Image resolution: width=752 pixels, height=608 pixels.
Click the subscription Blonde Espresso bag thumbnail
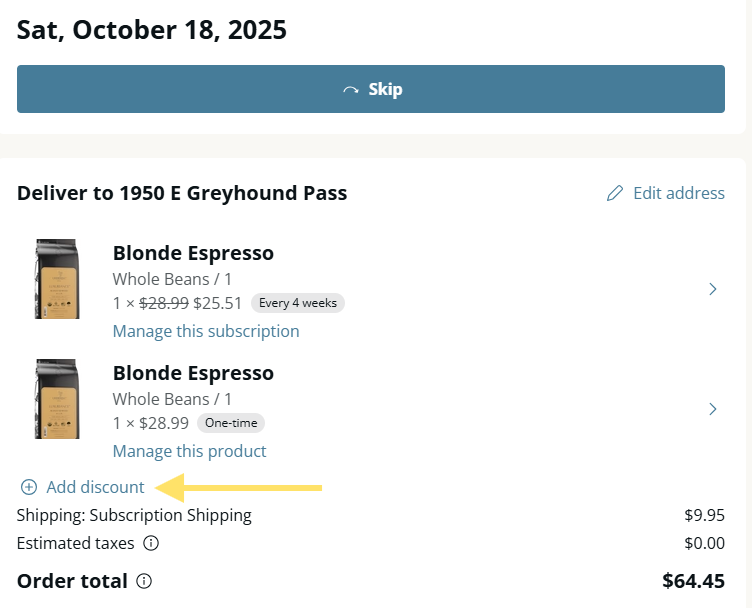pos(57,279)
